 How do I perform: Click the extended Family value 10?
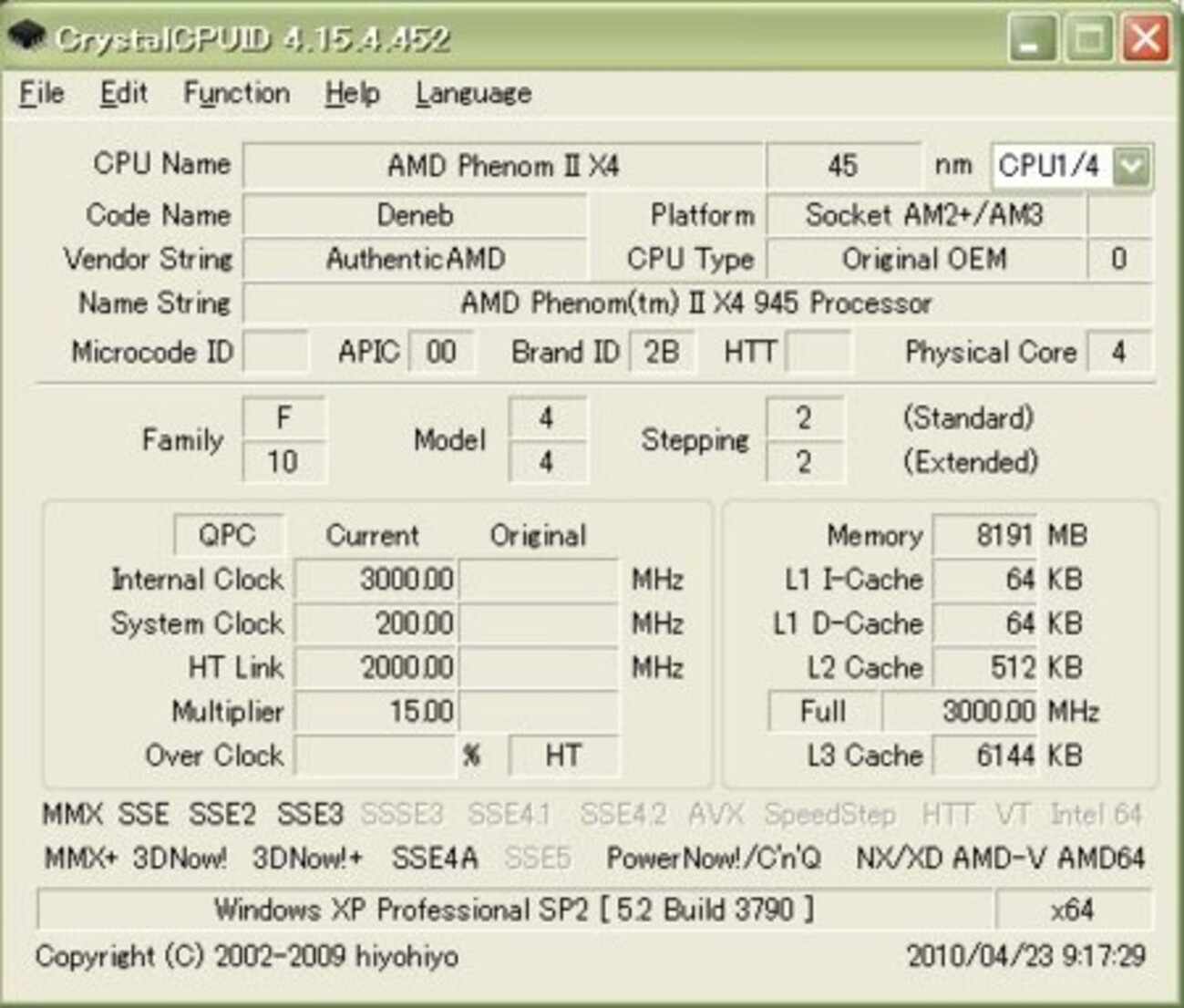pyautogui.click(x=284, y=461)
